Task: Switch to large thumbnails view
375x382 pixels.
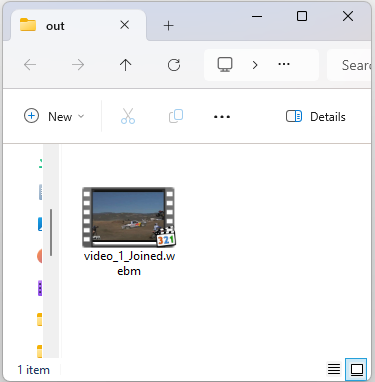Action: (356, 369)
